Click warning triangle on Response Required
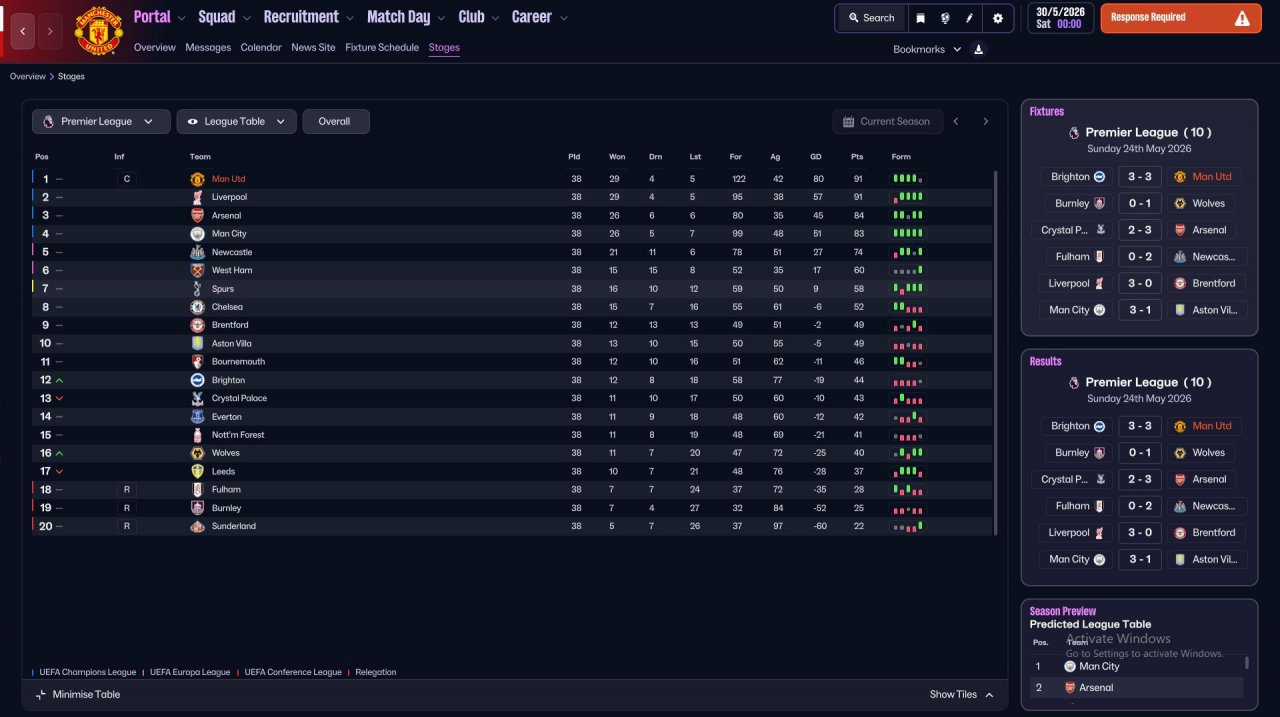The height and width of the screenshot is (717, 1280). coord(1242,18)
